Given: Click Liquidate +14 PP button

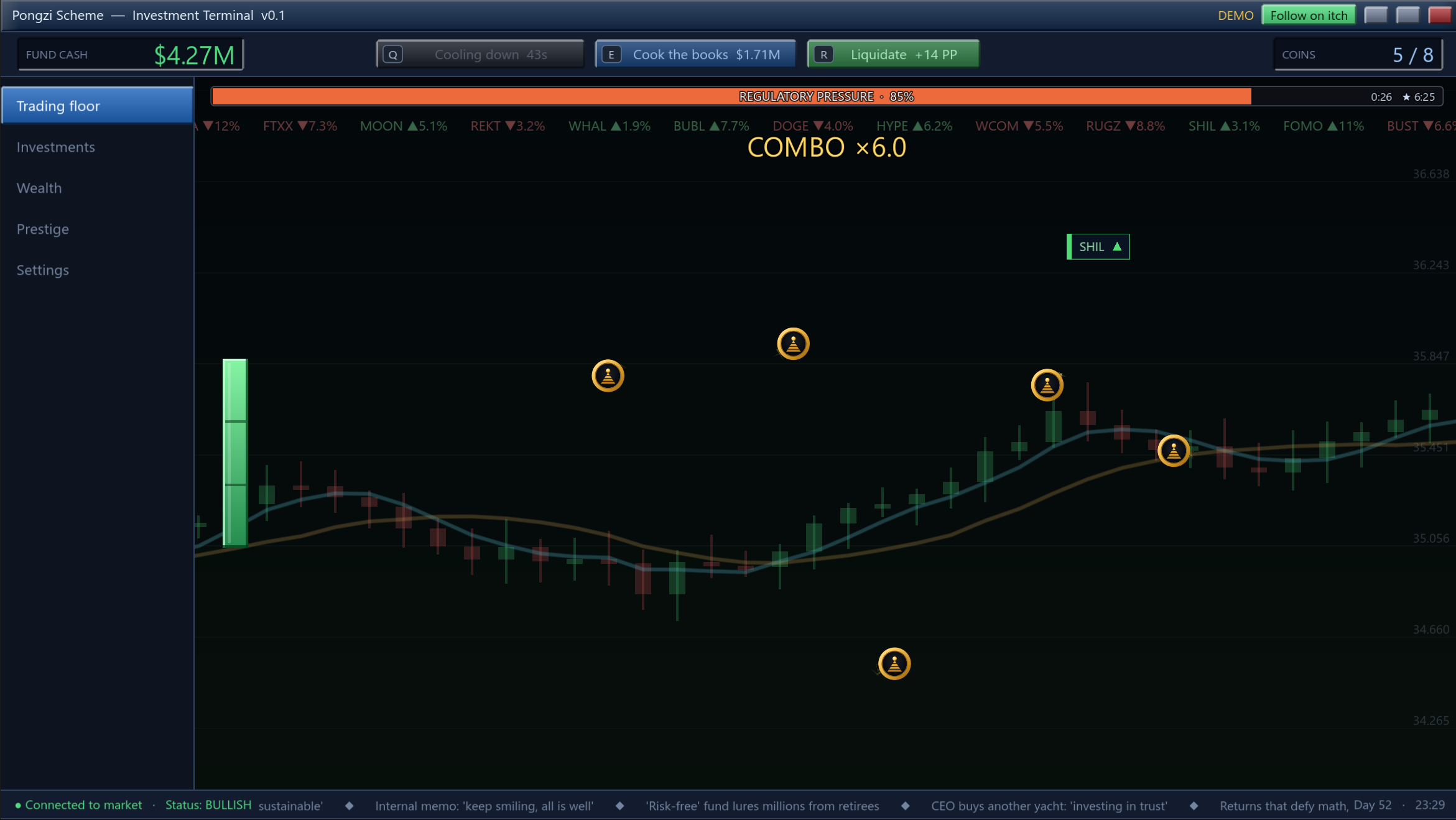Looking at the screenshot, I should click(893, 55).
